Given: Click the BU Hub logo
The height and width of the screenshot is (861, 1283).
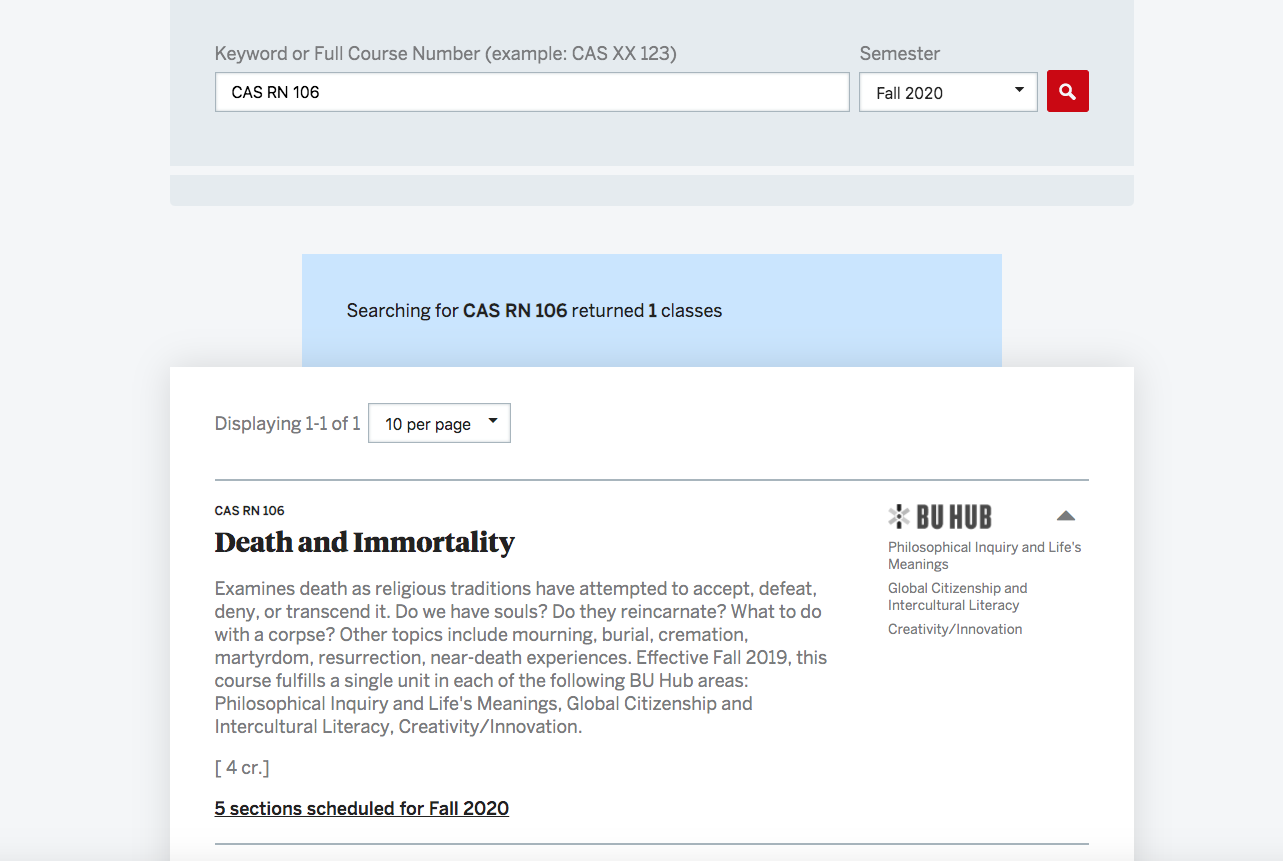Looking at the screenshot, I should [x=940, y=517].
